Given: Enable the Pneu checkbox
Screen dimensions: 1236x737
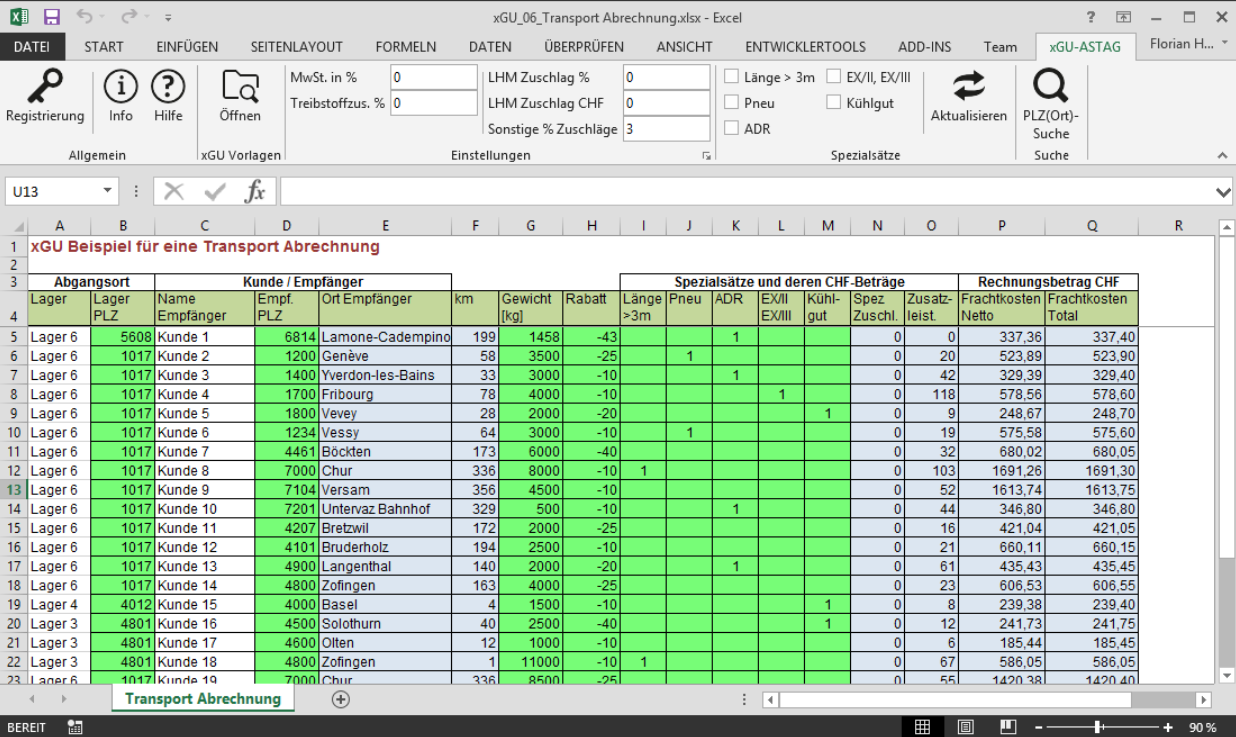Looking at the screenshot, I should coord(732,102).
